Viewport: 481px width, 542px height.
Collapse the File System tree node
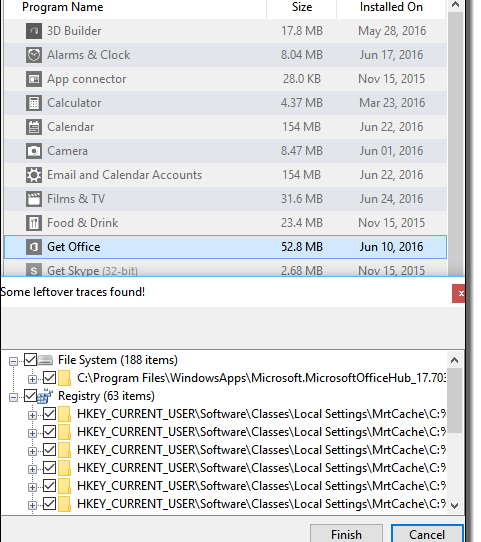point(13,362)
